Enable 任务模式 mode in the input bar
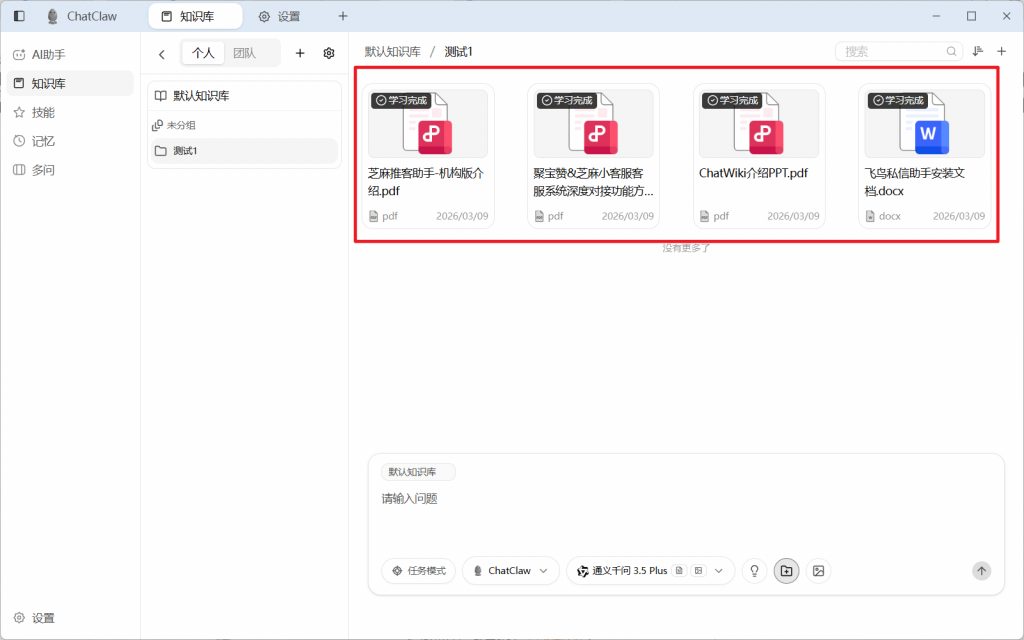 click(417, 570)
